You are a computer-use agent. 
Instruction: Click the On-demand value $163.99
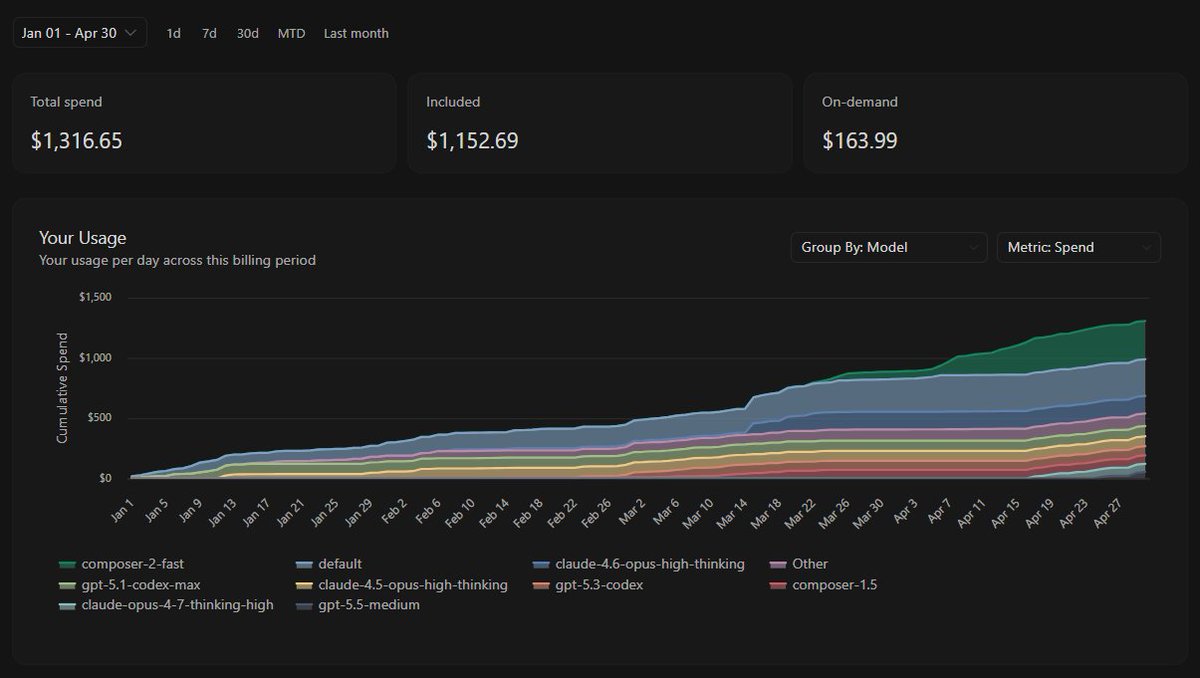tap(860, 141)
